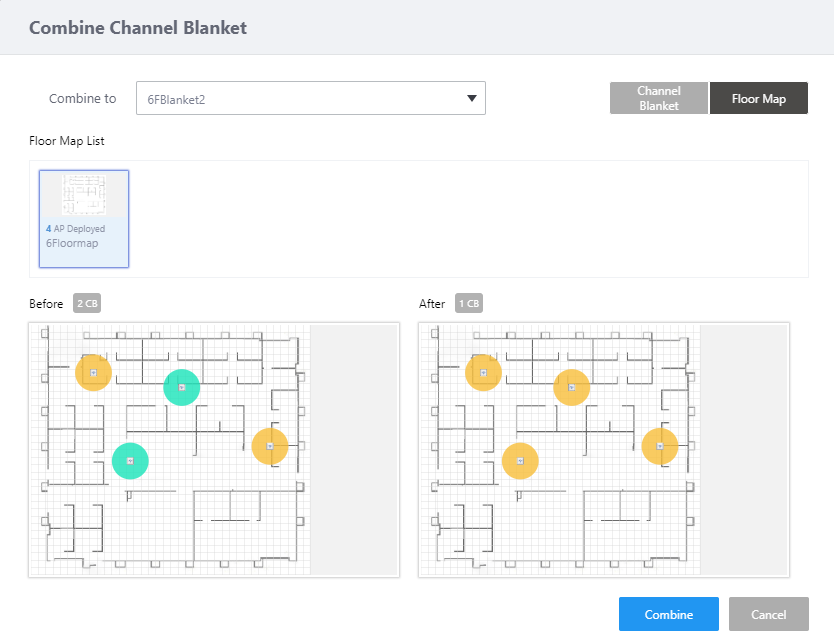Click the top-left orange AP in Before map

click(93, 373)
